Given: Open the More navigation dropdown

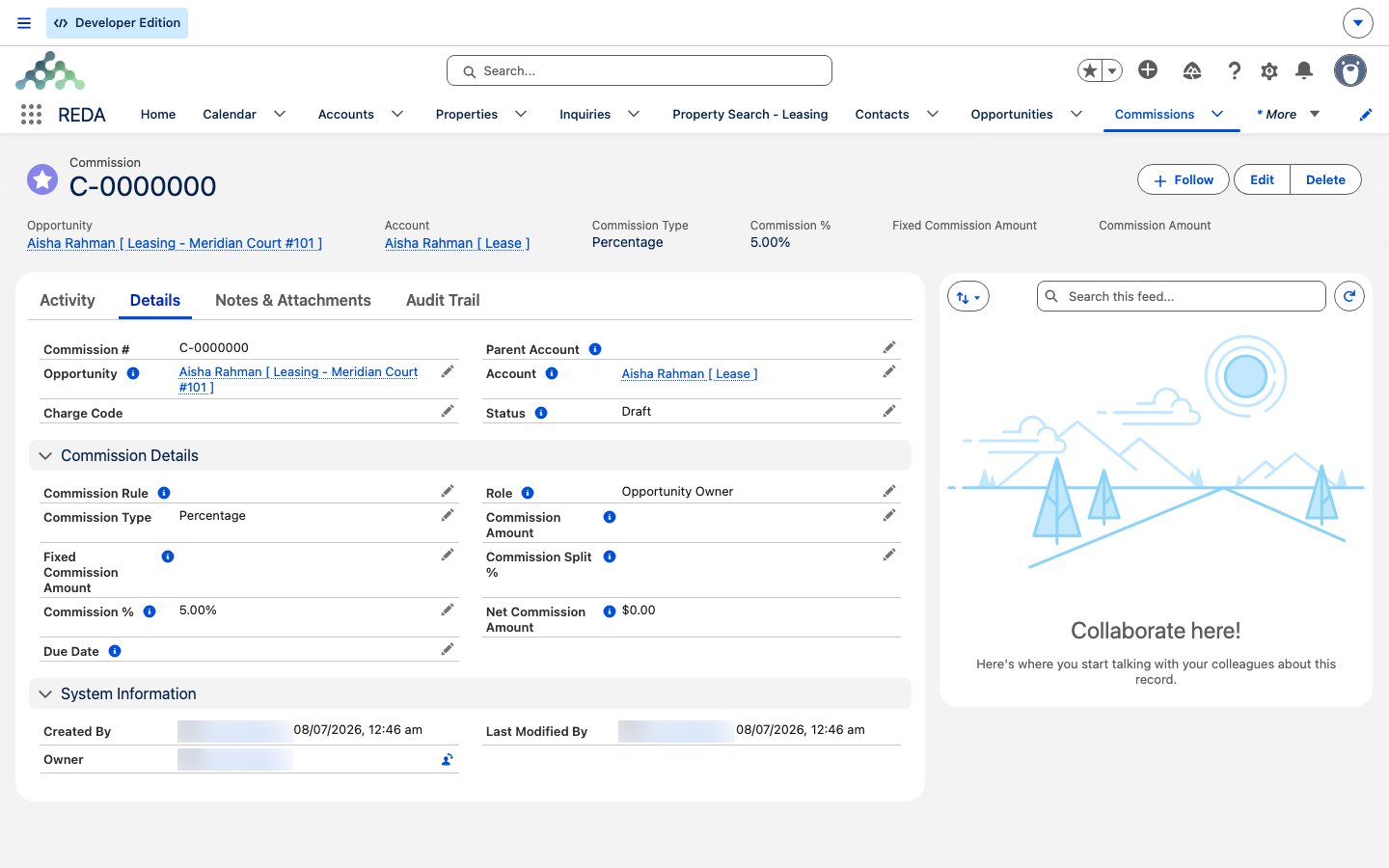Looking at the screenshot, I should 1288,114.
